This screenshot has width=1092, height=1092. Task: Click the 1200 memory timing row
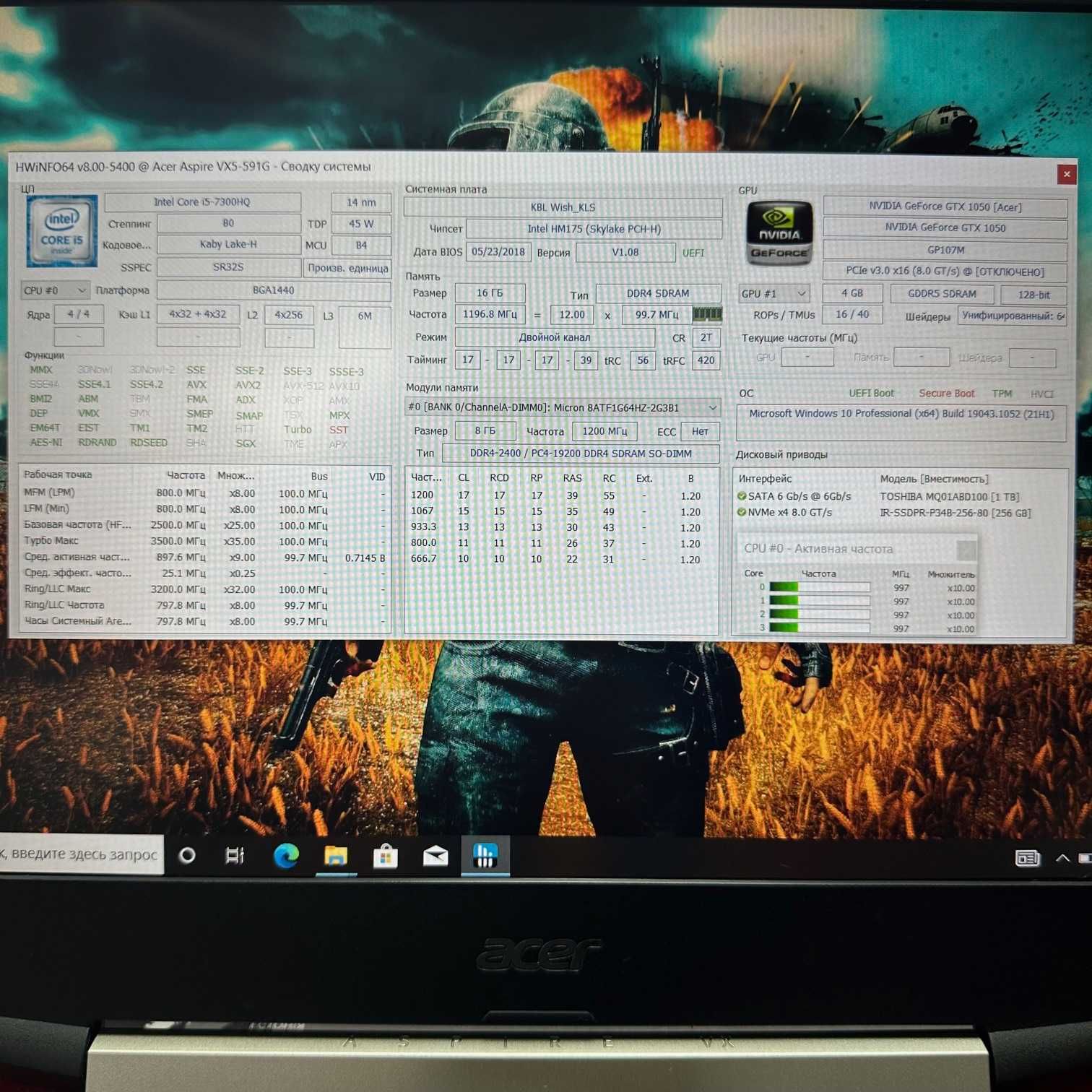(562, 495)
